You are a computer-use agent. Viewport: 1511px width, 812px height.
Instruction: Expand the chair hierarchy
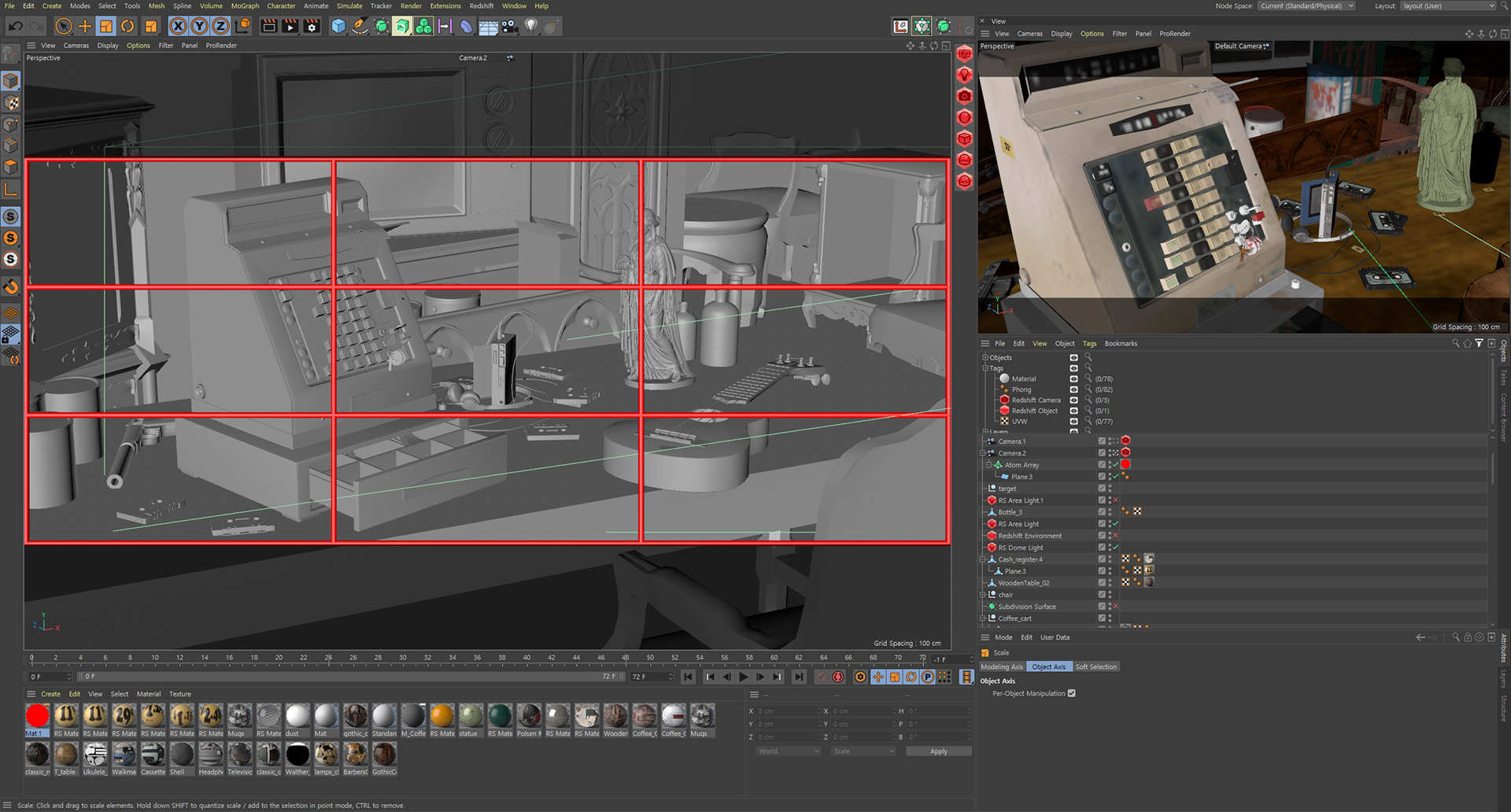click(983, 595)
